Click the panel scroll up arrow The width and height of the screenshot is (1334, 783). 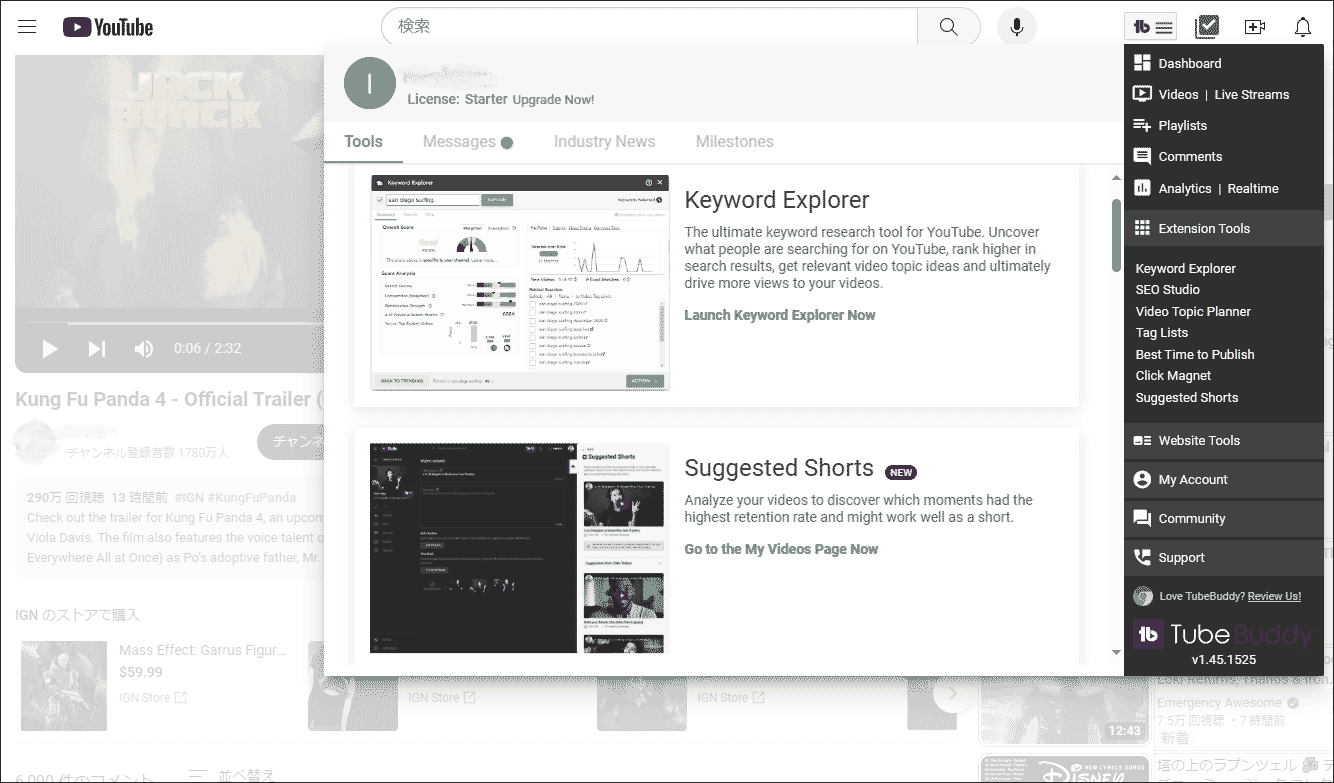tap(1116, 178)
